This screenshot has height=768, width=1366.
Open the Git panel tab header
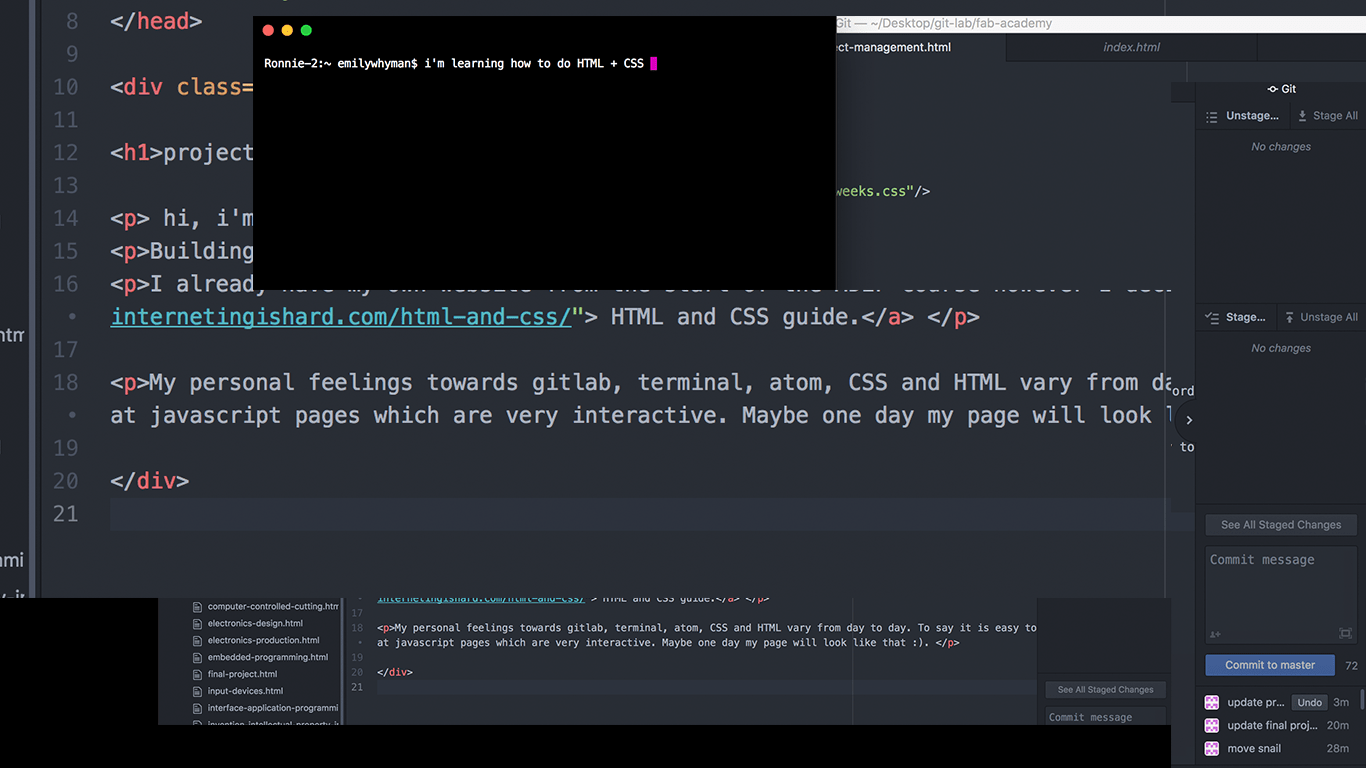(1281, 89)
